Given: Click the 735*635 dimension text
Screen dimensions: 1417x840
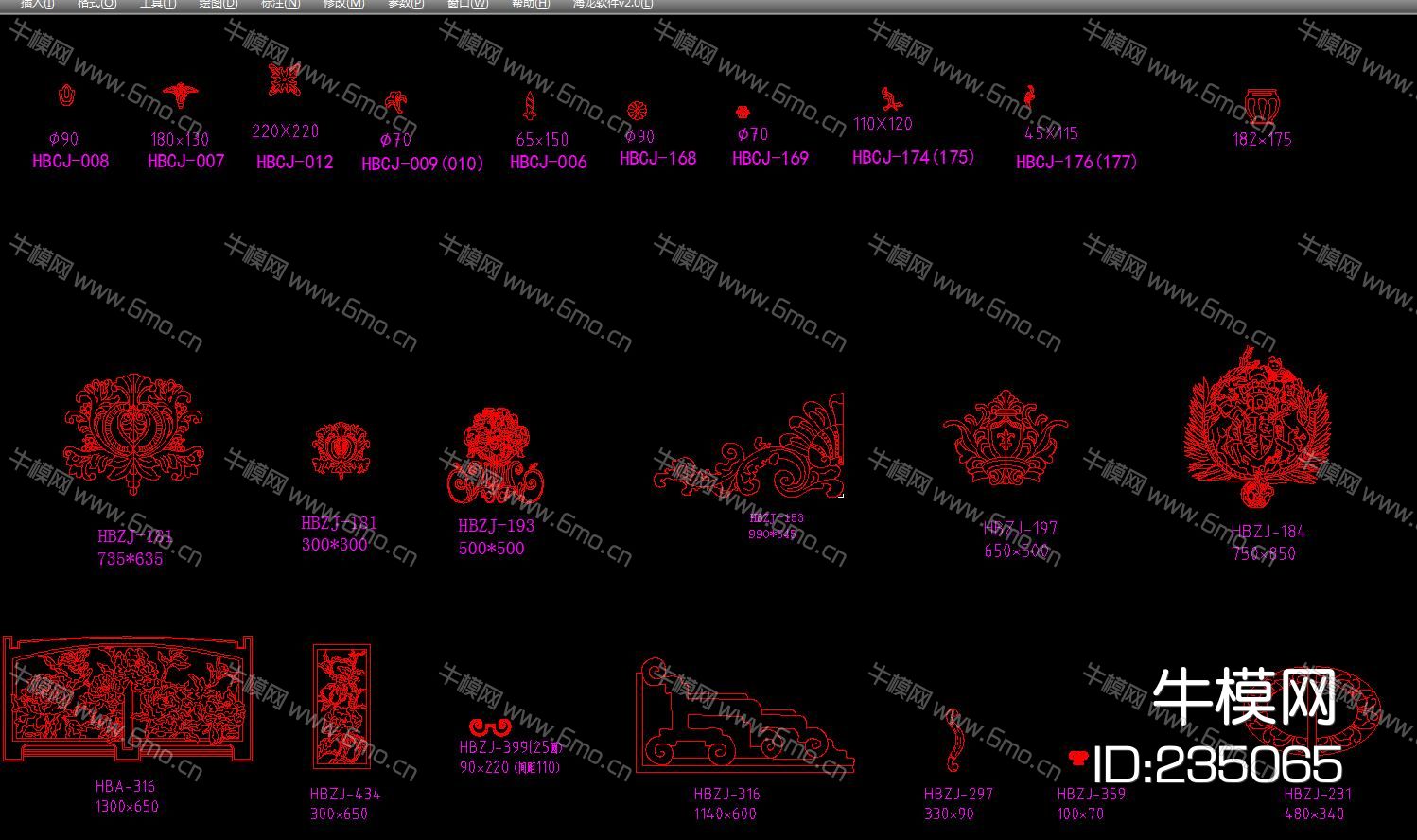Looking at the screenshot, I should point(131,559).
